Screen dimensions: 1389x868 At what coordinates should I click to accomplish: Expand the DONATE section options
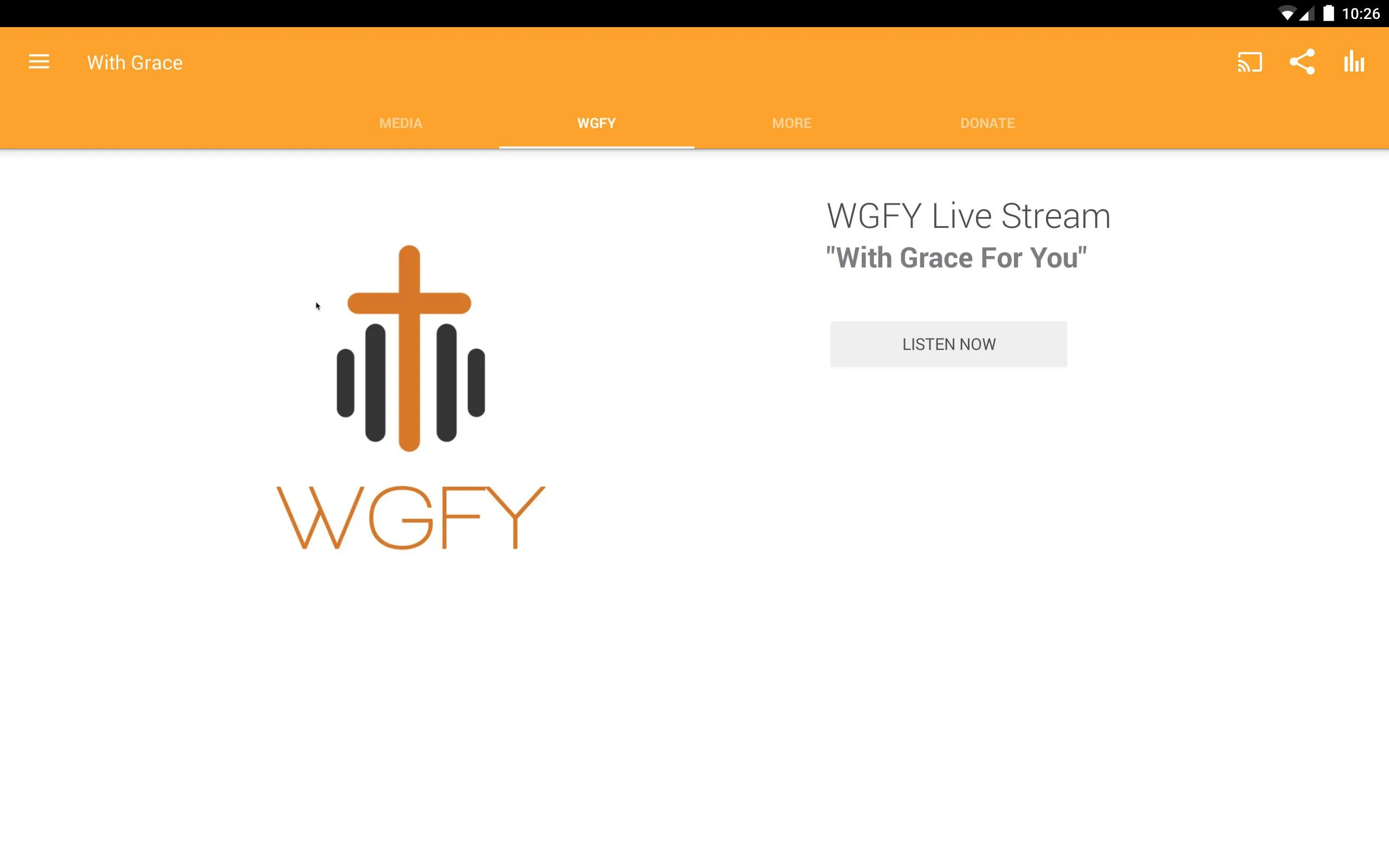click(987, 122)
